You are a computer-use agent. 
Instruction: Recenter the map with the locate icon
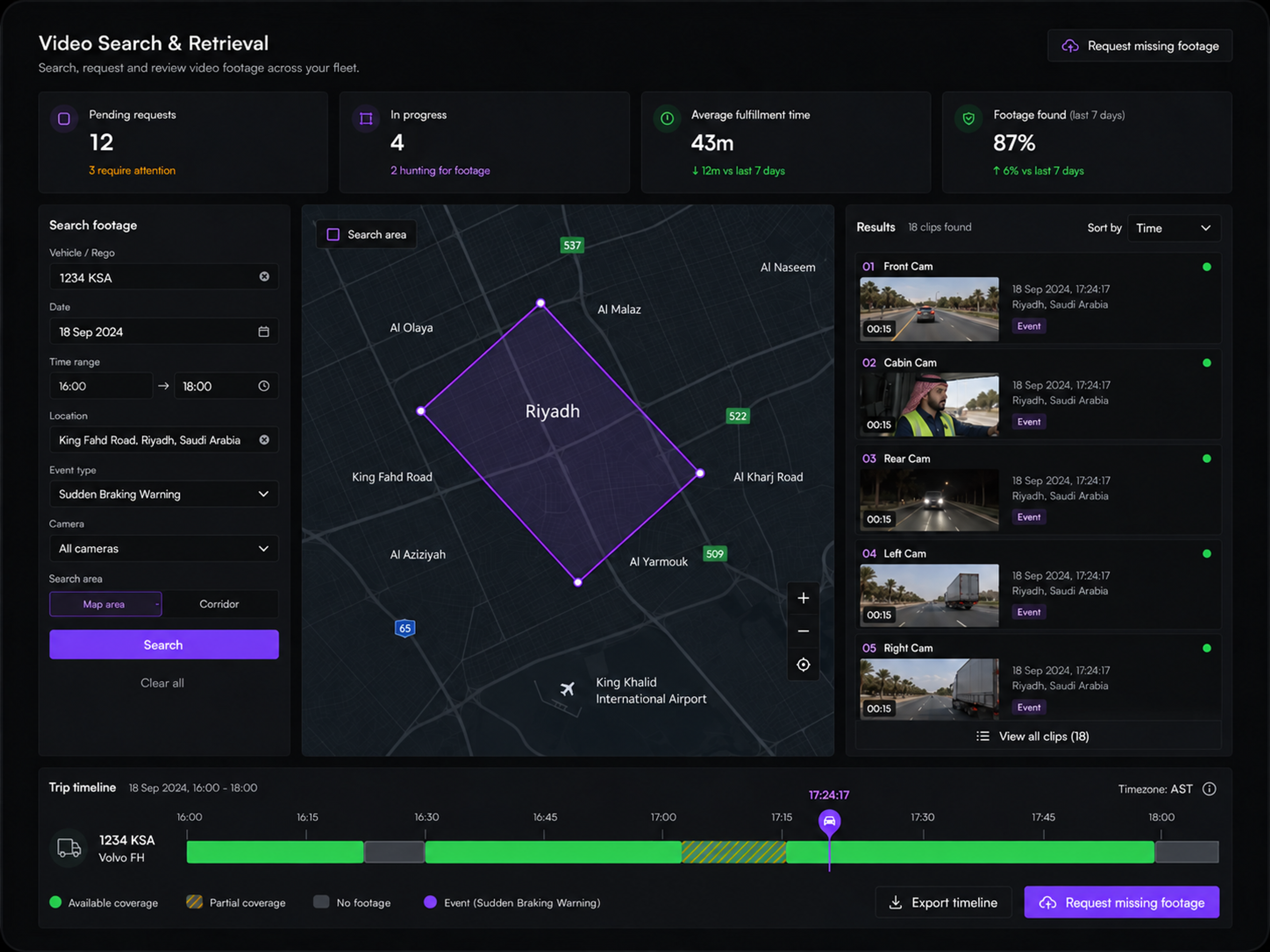point(803,664)
